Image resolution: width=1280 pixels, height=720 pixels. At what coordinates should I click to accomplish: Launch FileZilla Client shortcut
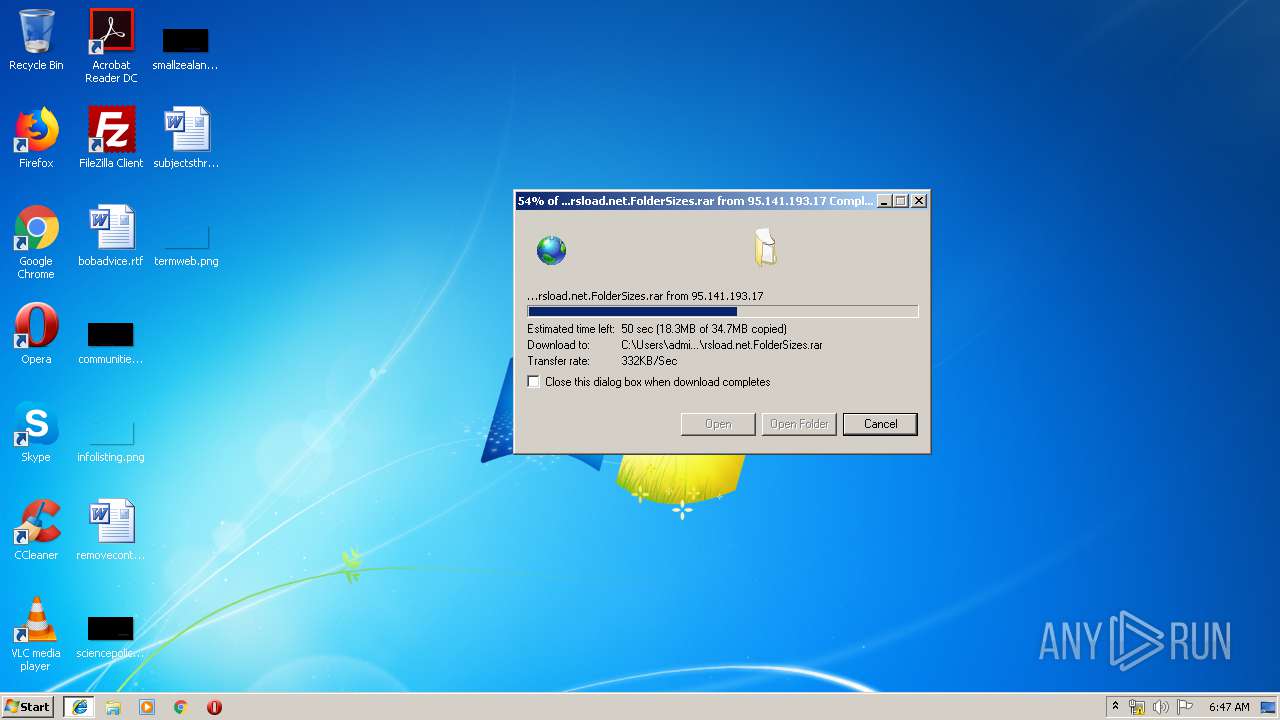111,139
